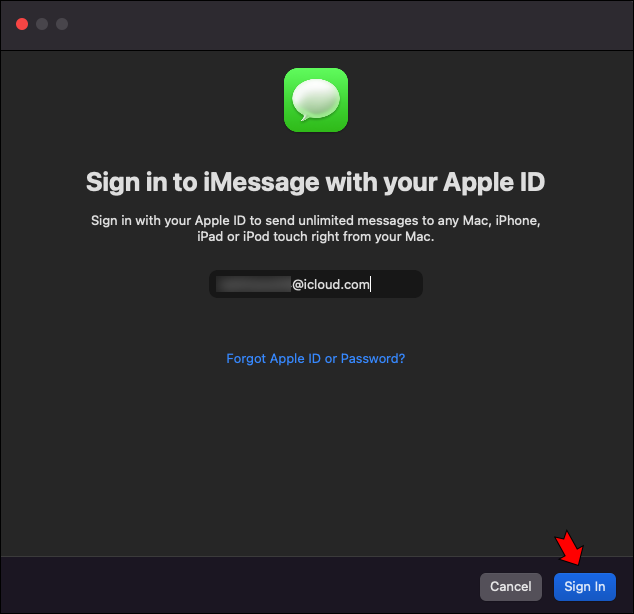Click the description text mentioning iPod touch
Image resolution: width=634 pixels, height=614 pixels.
coord(315,228)
